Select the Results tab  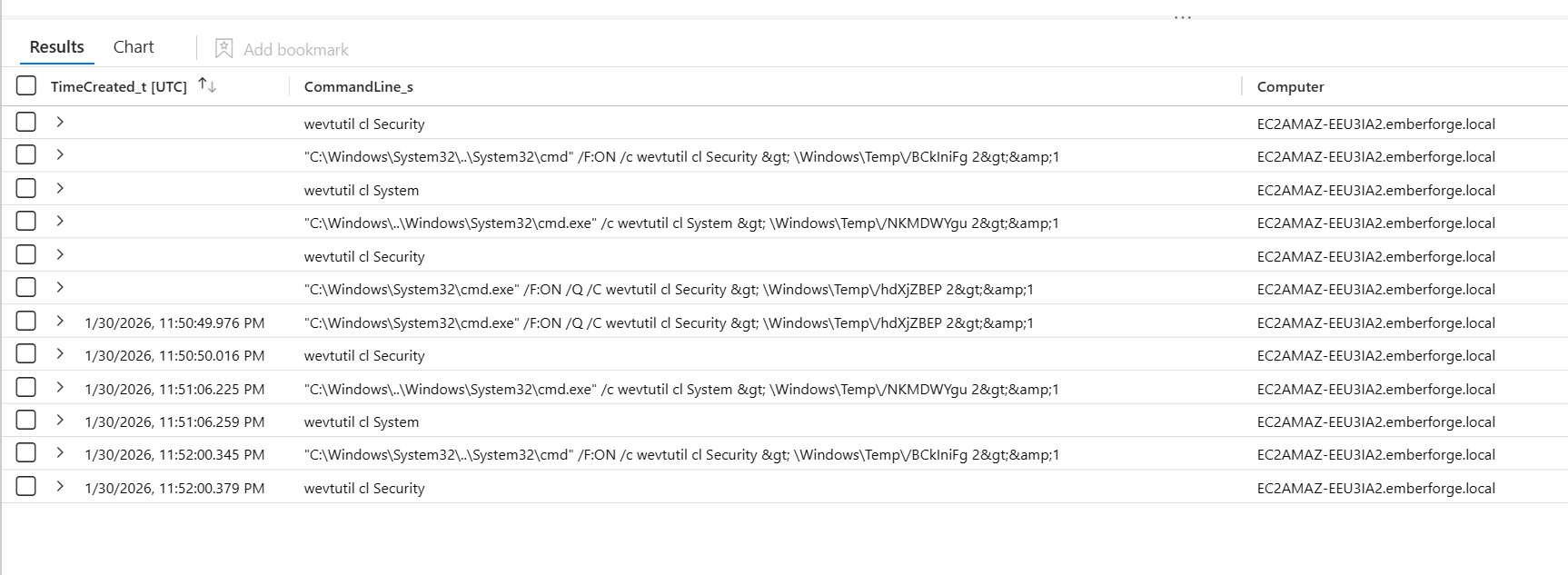(56, 47)
